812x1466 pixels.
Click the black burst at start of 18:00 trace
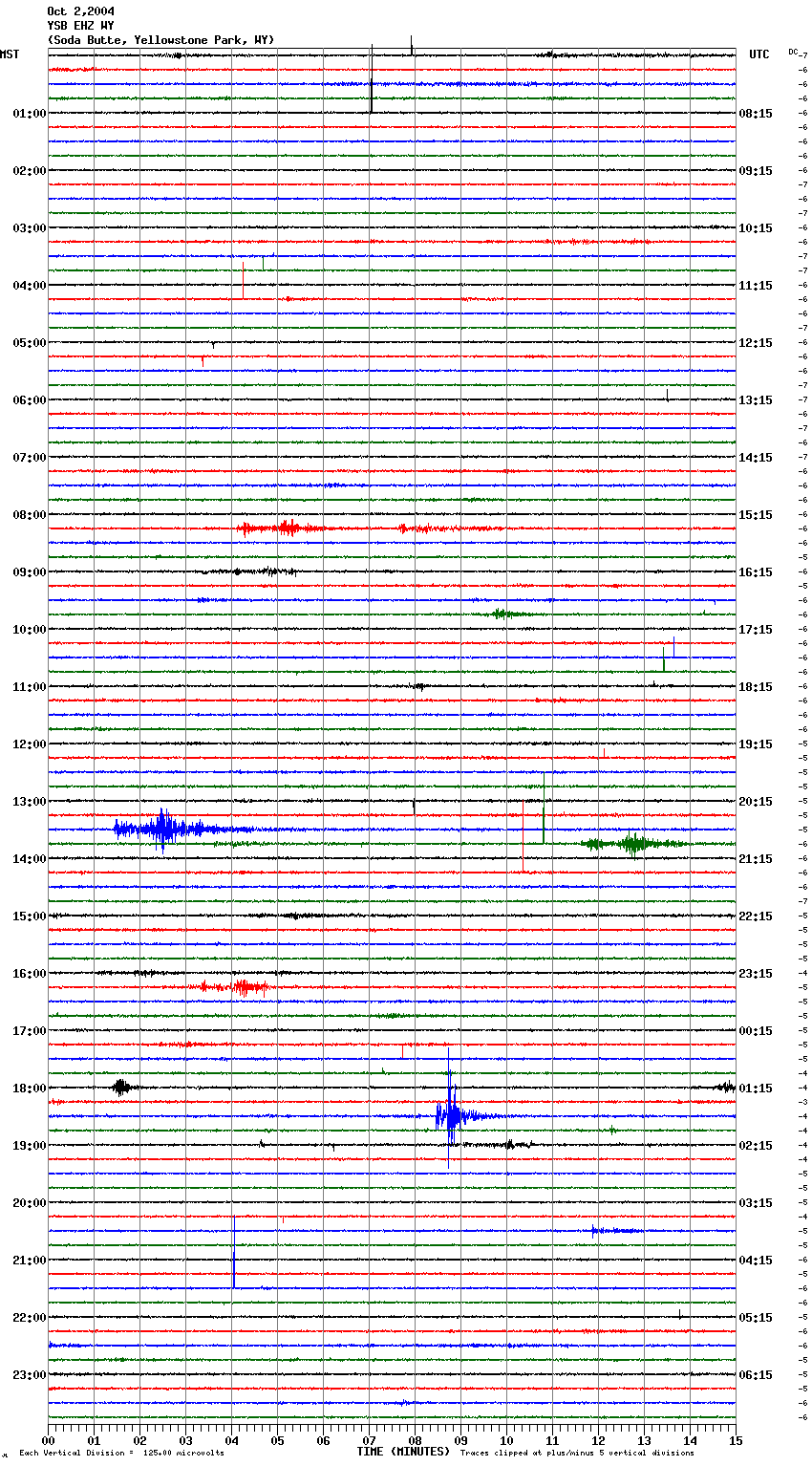[121, 1087]
